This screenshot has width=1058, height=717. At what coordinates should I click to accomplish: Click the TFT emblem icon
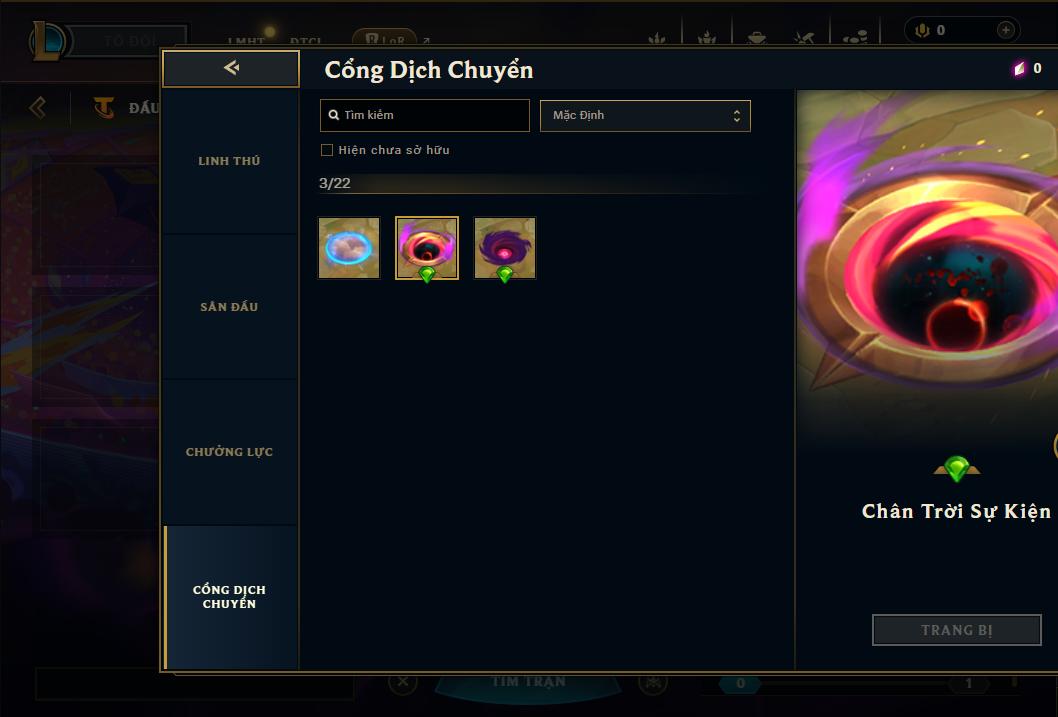pyautogui.click(x=104, y=107)
